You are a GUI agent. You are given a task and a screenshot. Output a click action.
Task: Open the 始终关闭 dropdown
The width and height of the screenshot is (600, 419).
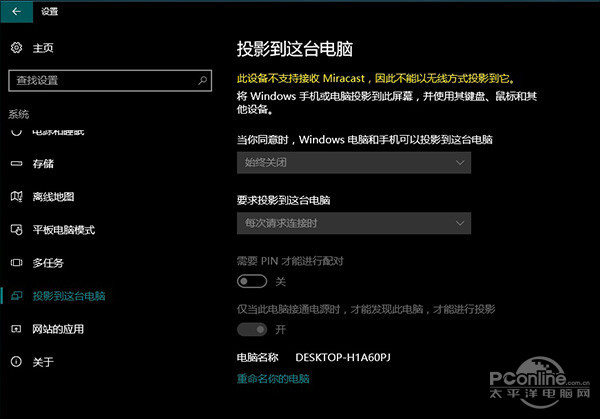pos(353,162)
